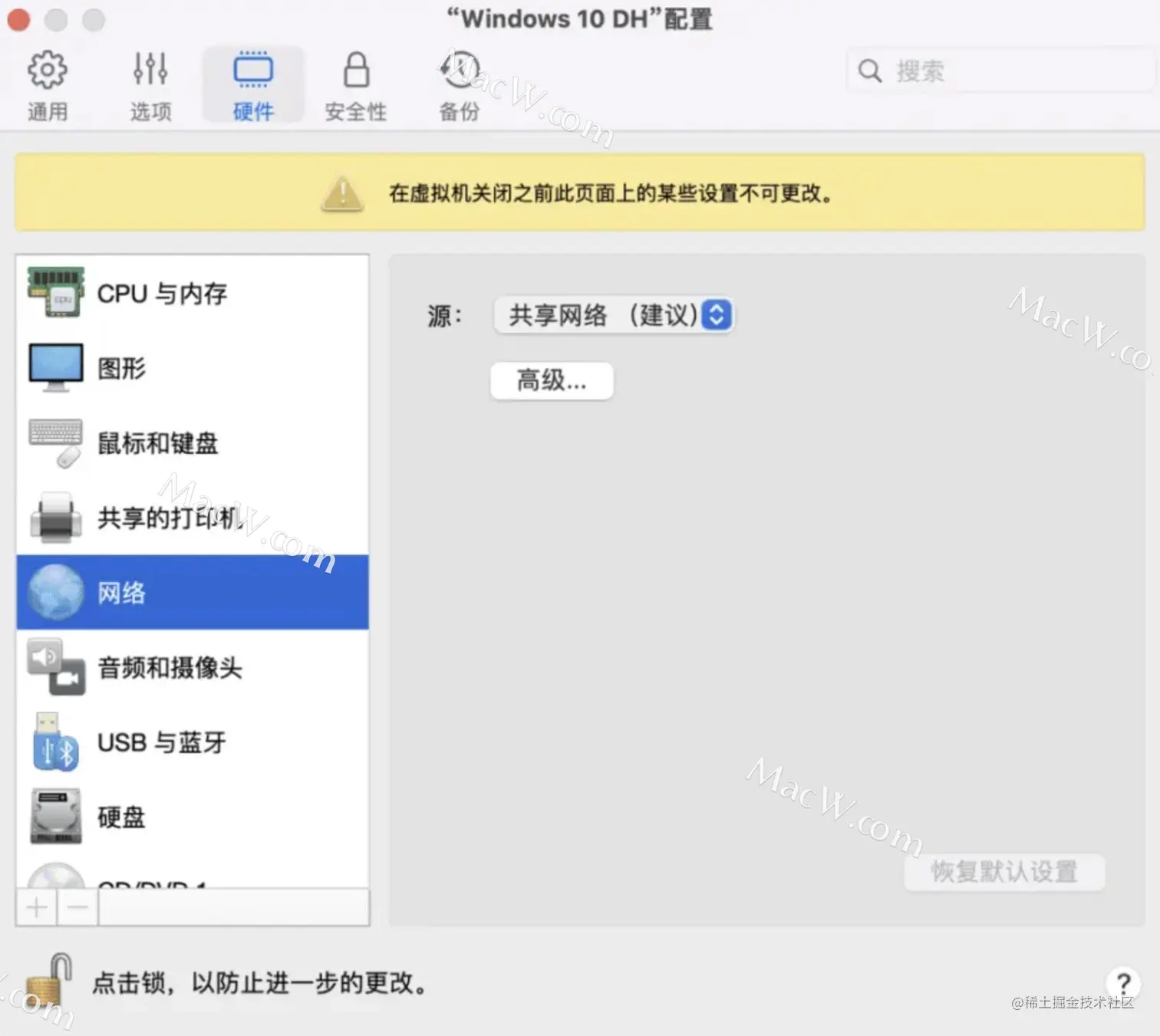Select 音频和摄像头 in the hardware list
Screen dimensions: 1160x1036
(x=193, y=667)
